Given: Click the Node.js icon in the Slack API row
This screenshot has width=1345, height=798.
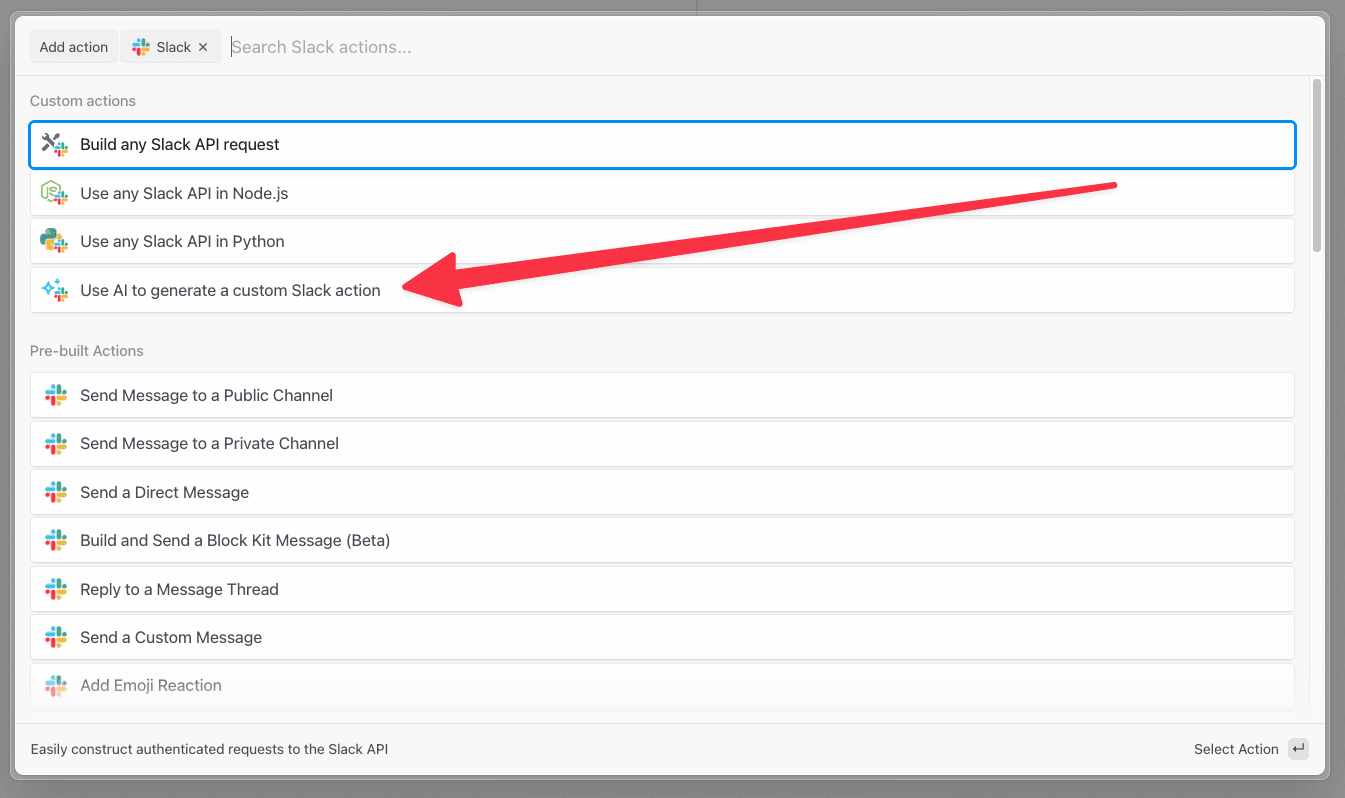Looking at the screenshot, I should [54, 193].
